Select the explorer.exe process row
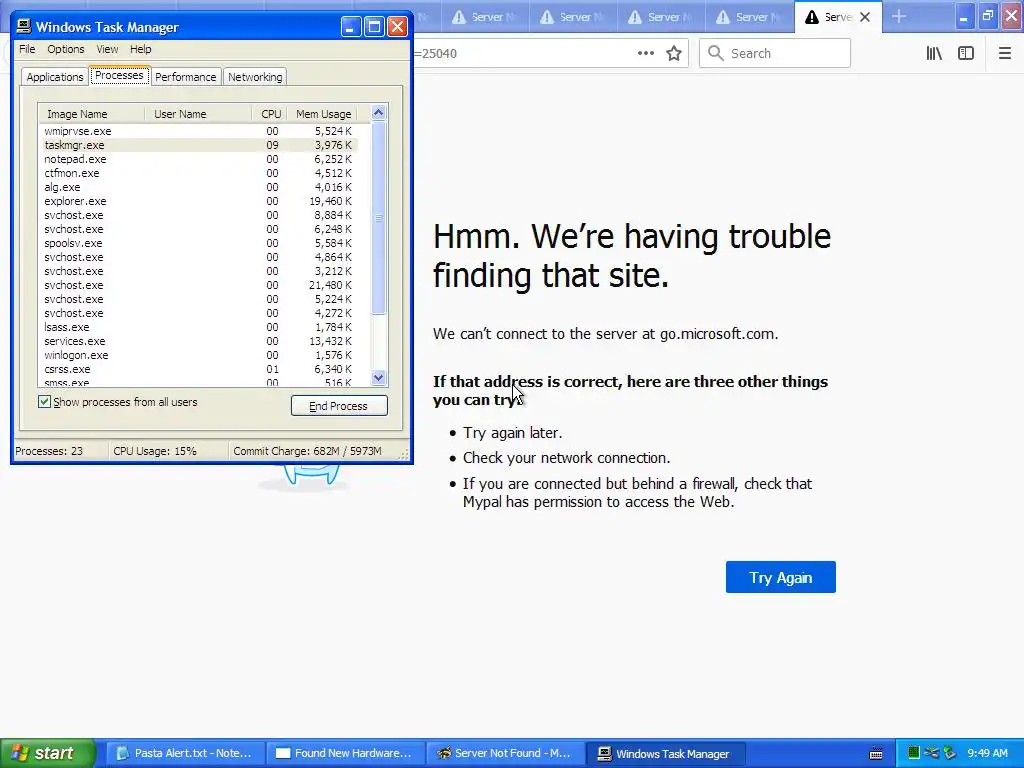The height and width of the screenshot is (768, 1024). pos(199,201)
